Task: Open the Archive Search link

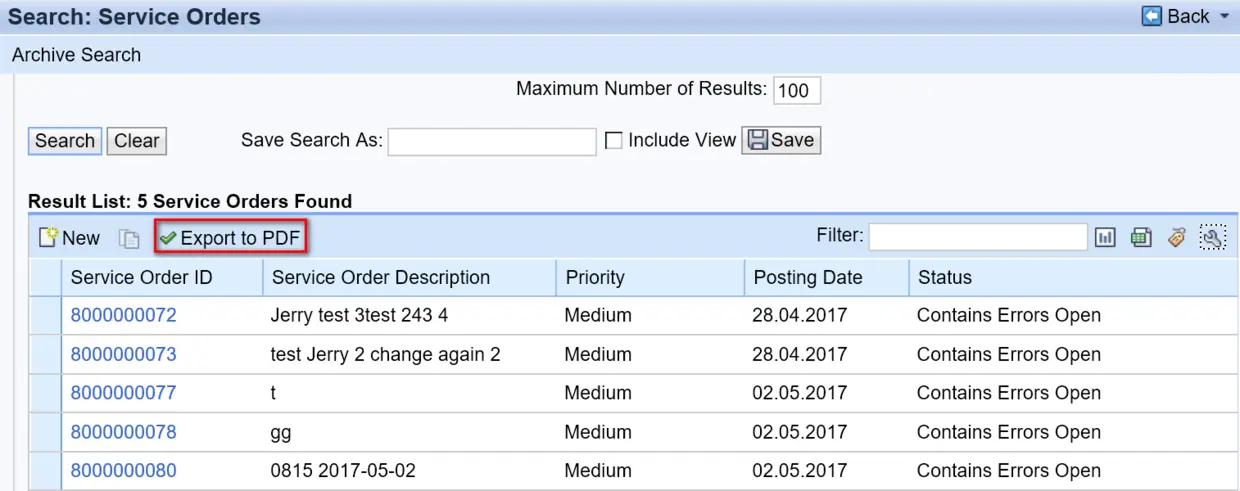Action: click(76, 55)
